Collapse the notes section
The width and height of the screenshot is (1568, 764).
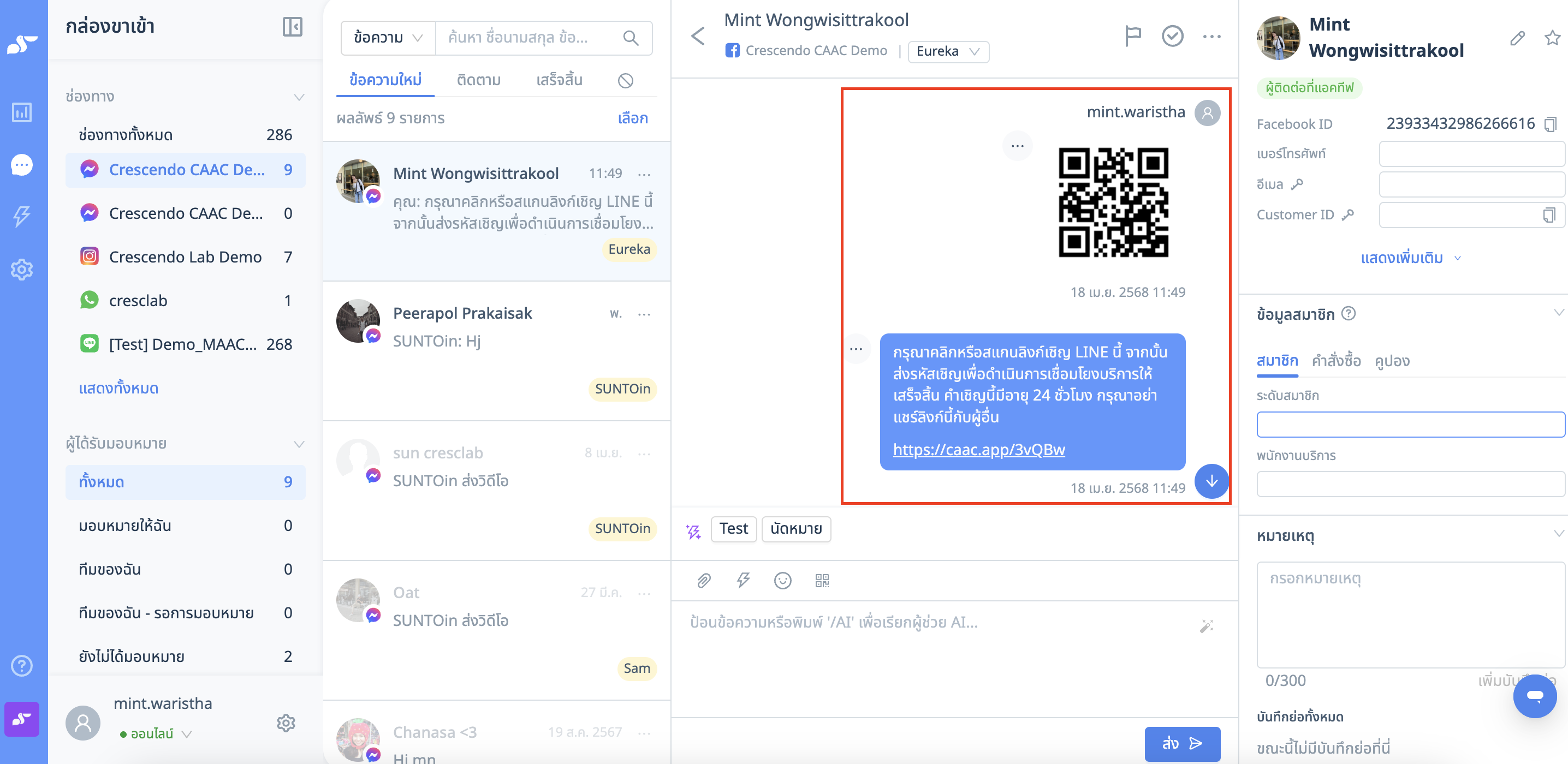coord(1558,534)
